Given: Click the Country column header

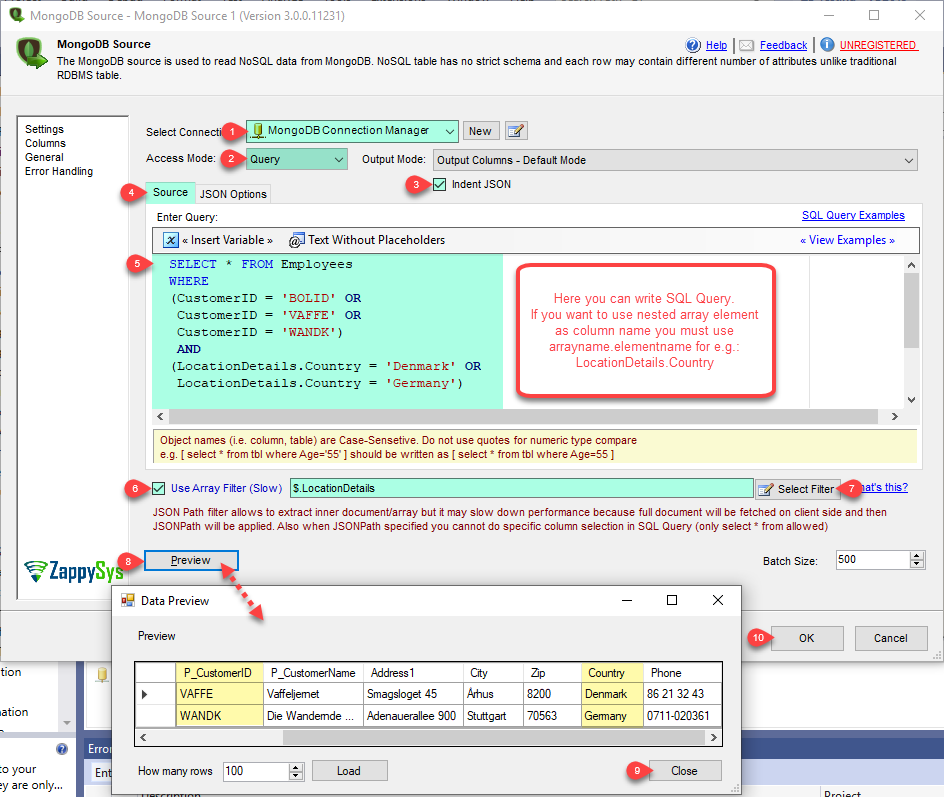Looking at the screenshot, I should [612, 673].
